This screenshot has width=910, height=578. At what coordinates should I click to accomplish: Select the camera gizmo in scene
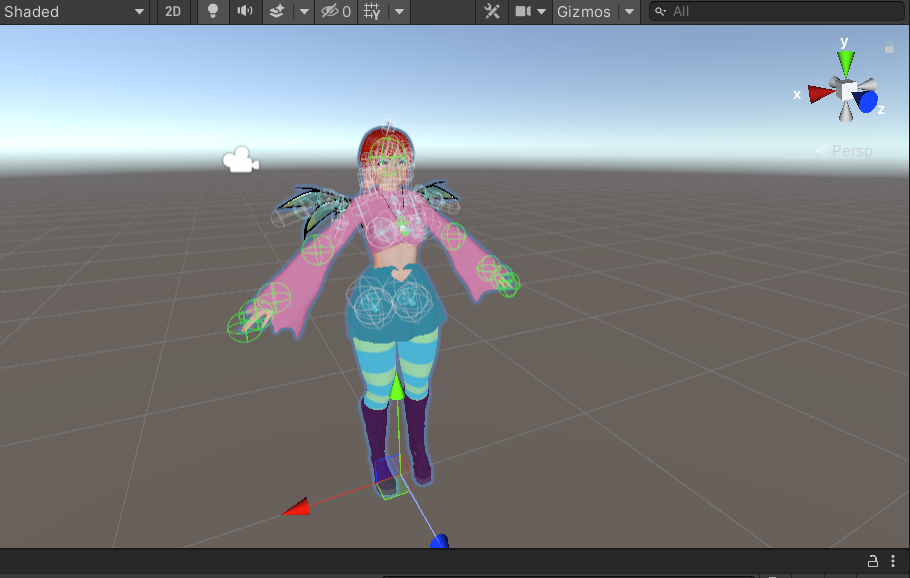241,160
